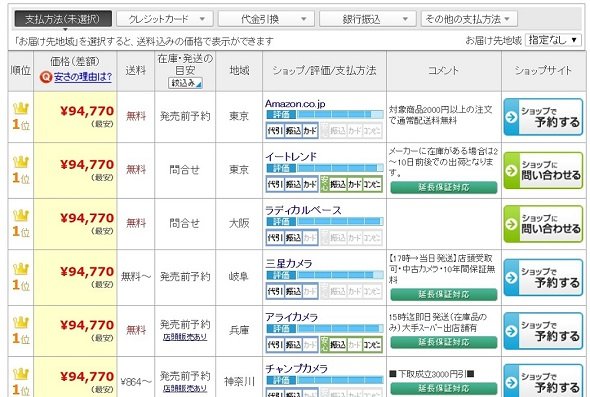Image resolution: width=590 pixels, height=397 pixels.
Task: Click the 評価 rating bar for 三星カメラ
Action: click(324, 275)
